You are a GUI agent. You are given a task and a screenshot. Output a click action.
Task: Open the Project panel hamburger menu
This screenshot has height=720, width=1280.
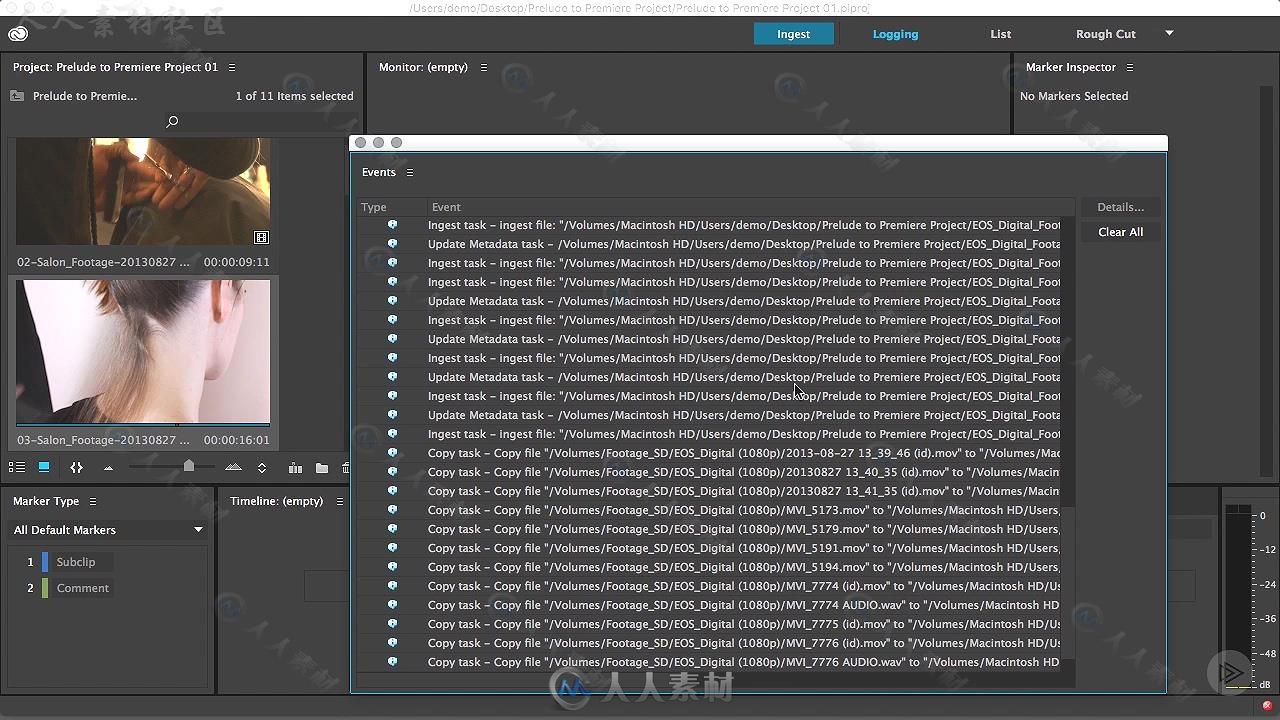pos(232,67)
